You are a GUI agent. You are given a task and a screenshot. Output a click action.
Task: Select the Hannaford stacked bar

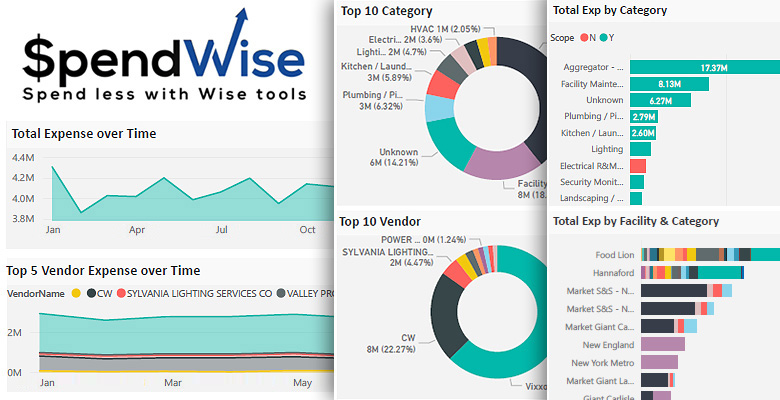point(692,272)
